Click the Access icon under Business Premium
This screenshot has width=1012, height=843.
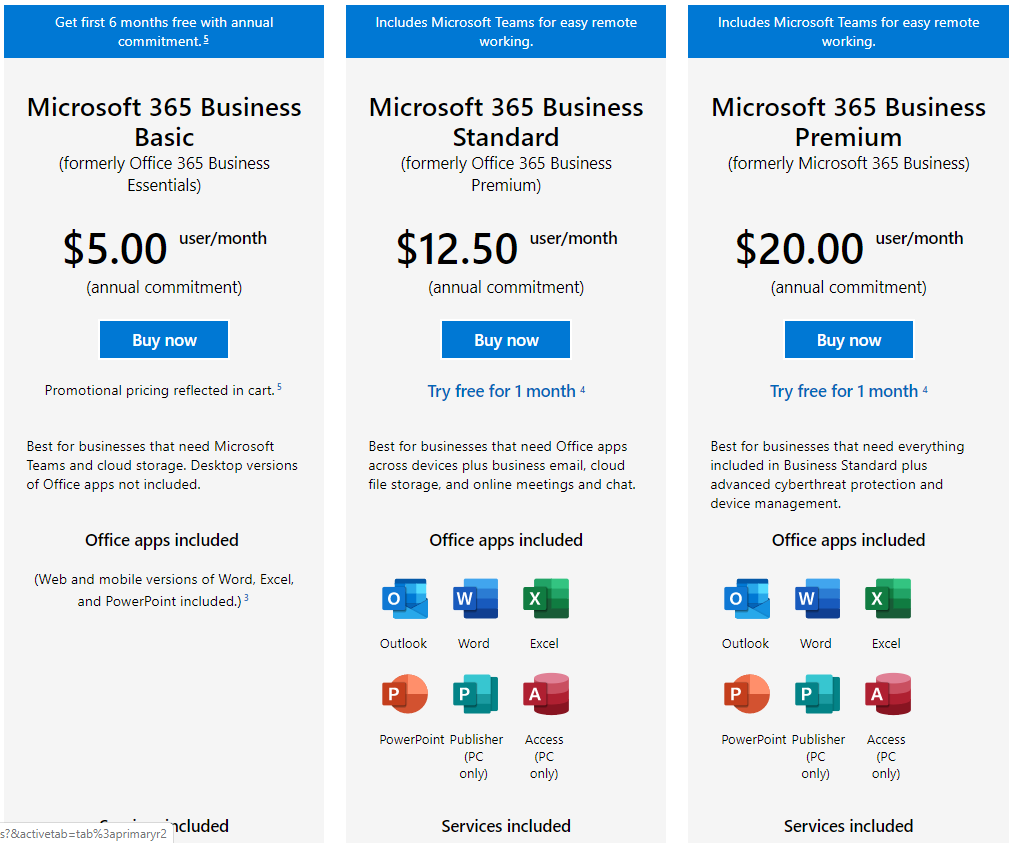888,694
